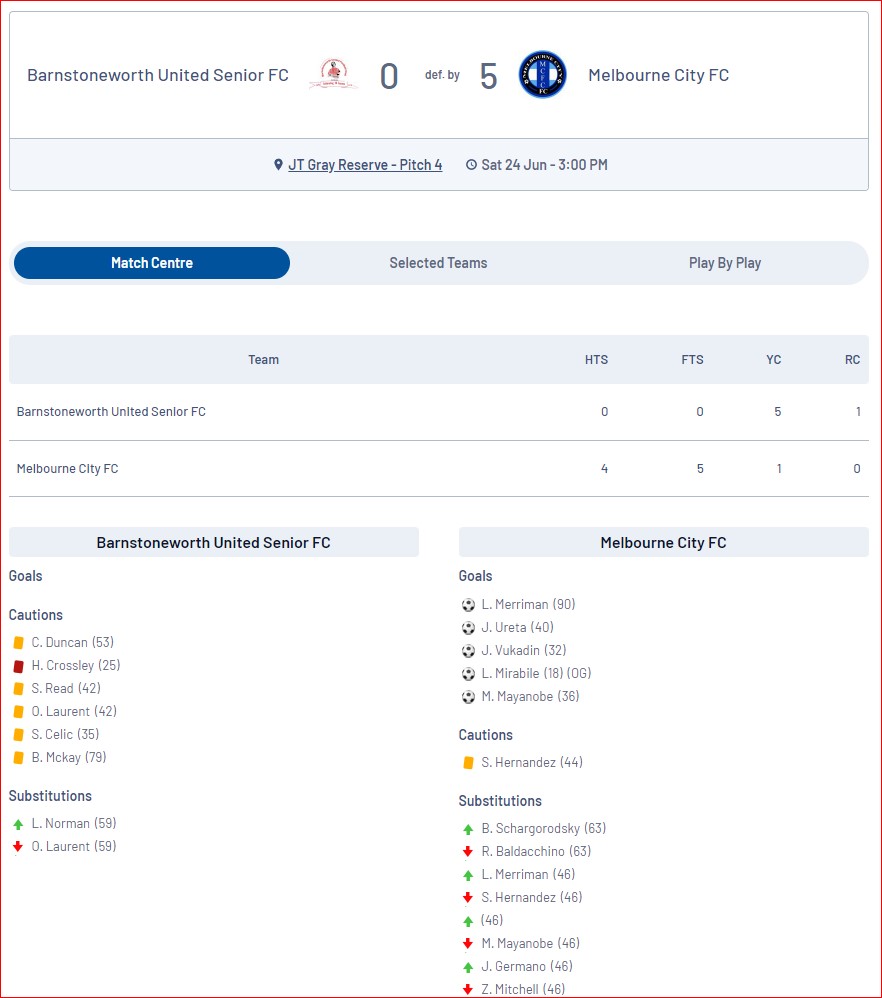Click the Barnstoneworth yellow card count 5

click(778, 412)
